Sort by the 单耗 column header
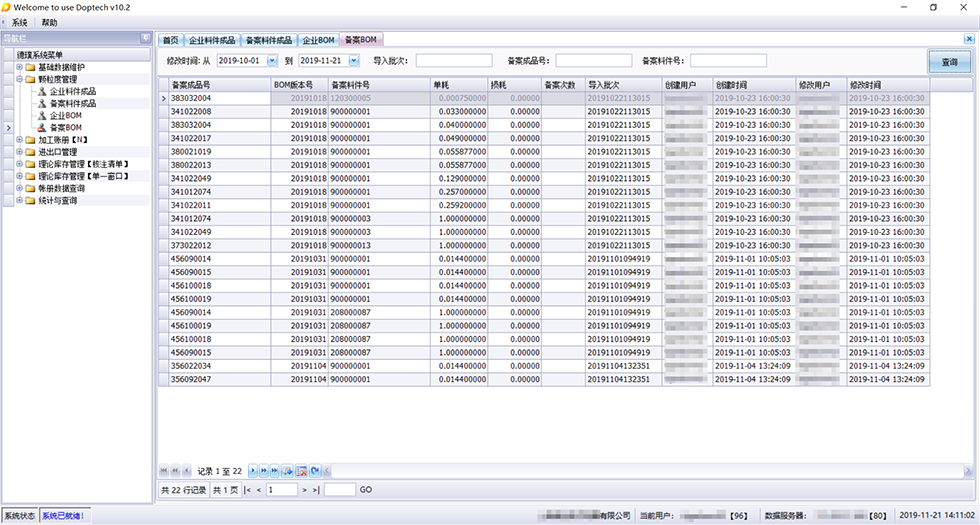The height and width of the screenshot is (525, 980). pyautogui.click(x=458, y=85)
